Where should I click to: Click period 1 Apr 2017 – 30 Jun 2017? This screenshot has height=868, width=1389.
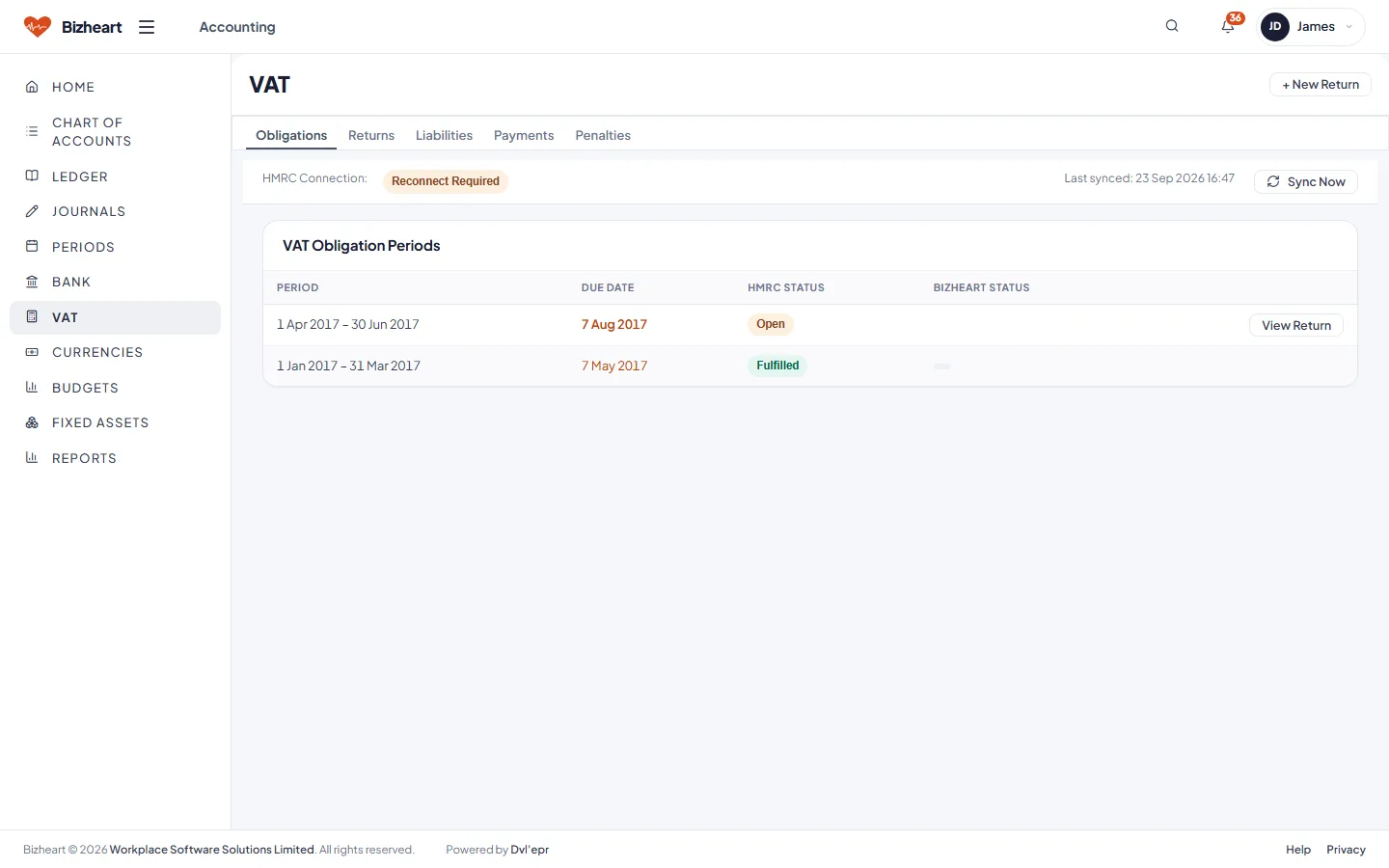(348, 325)
